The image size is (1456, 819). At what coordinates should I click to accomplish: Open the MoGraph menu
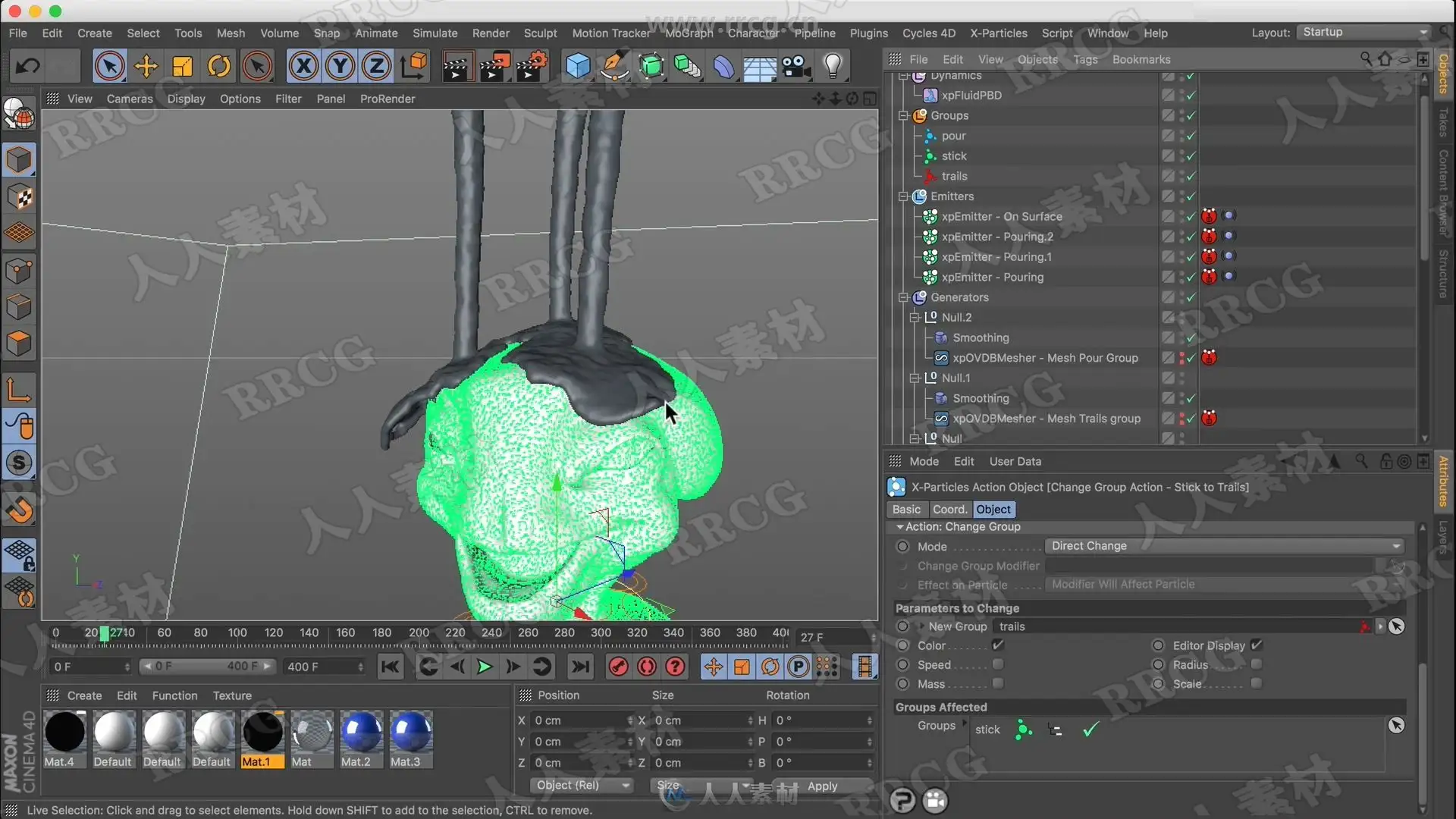click(x=689, y=33)
